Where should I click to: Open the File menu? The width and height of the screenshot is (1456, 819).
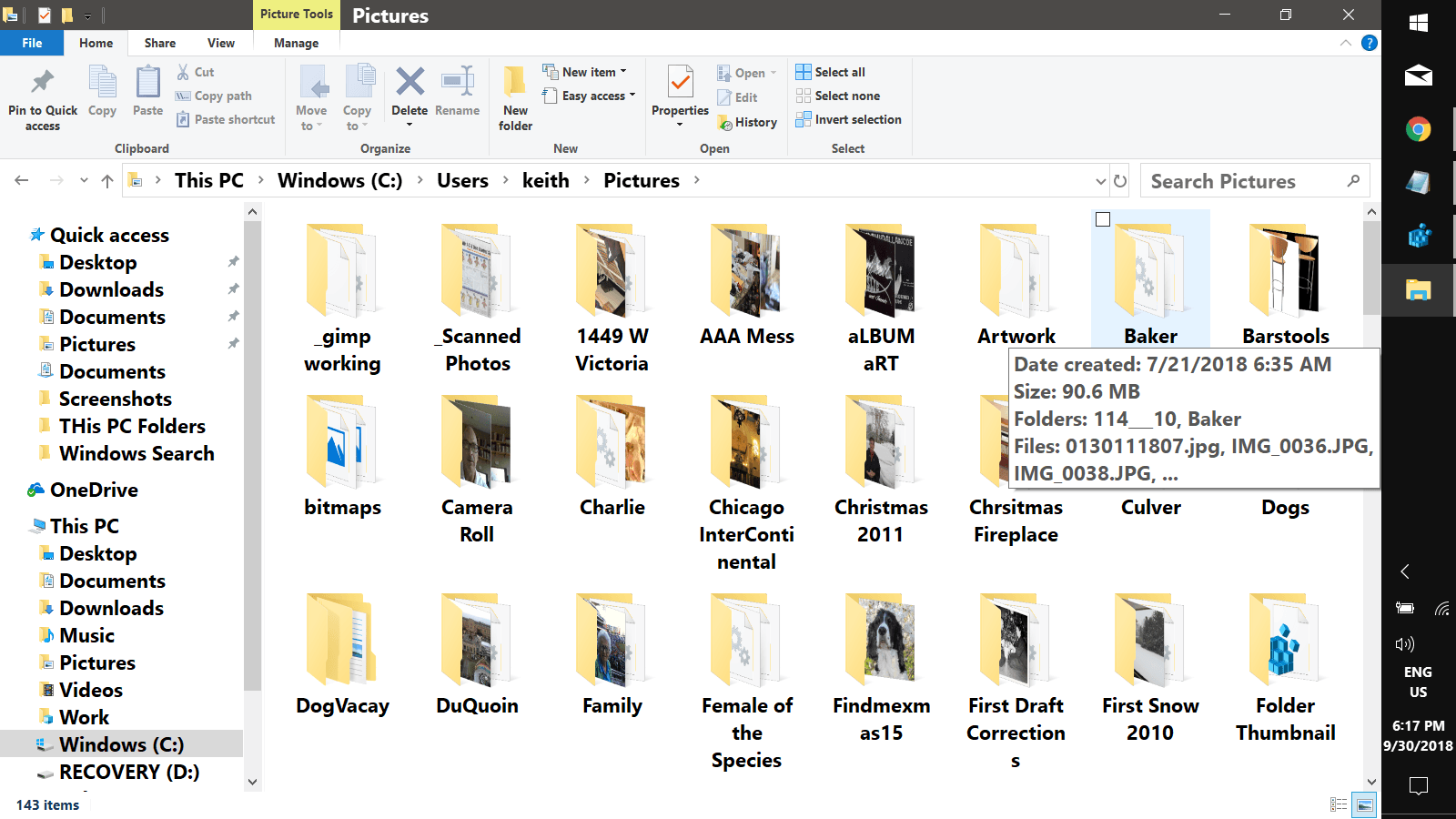tap(32, 43)
